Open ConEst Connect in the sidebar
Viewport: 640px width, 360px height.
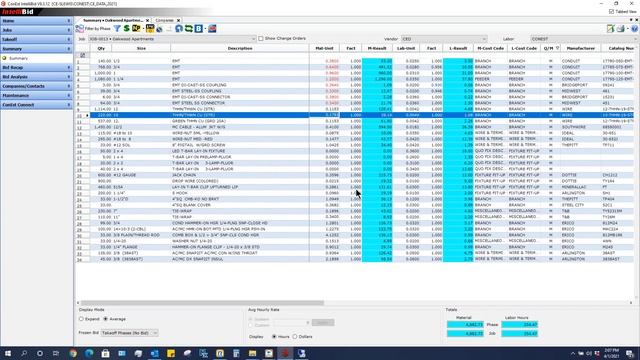click(36, 105)
